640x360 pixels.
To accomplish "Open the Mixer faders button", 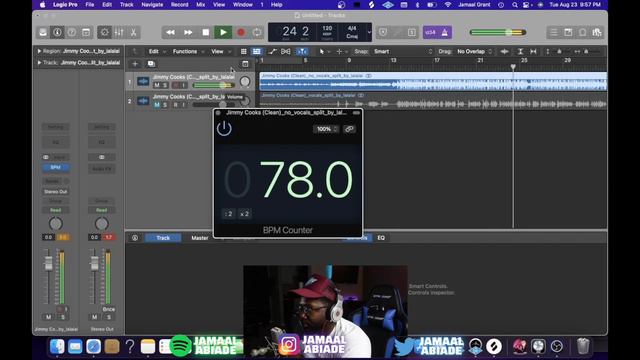I will [119, 32].
